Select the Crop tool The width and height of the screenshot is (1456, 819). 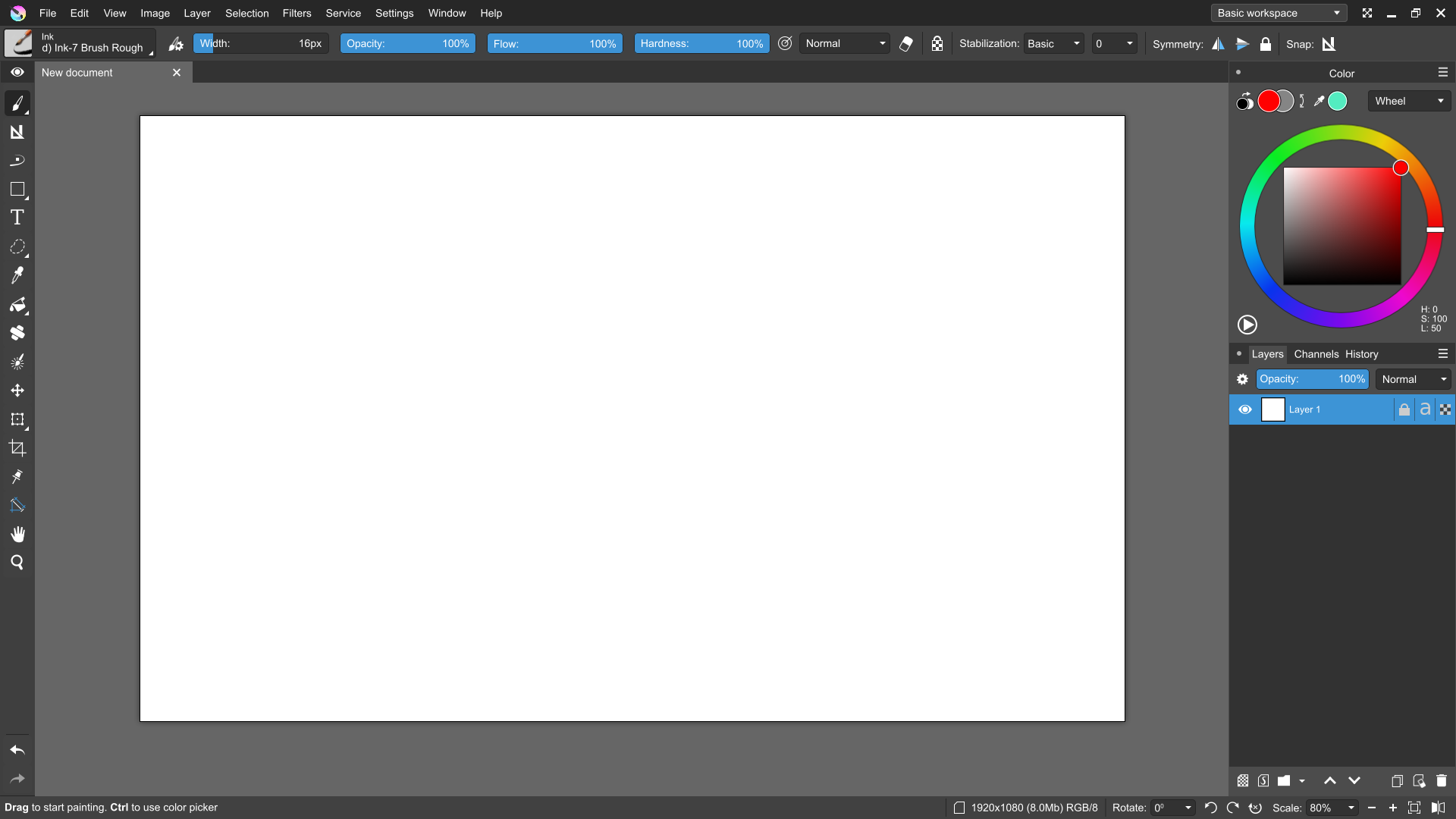17,448
